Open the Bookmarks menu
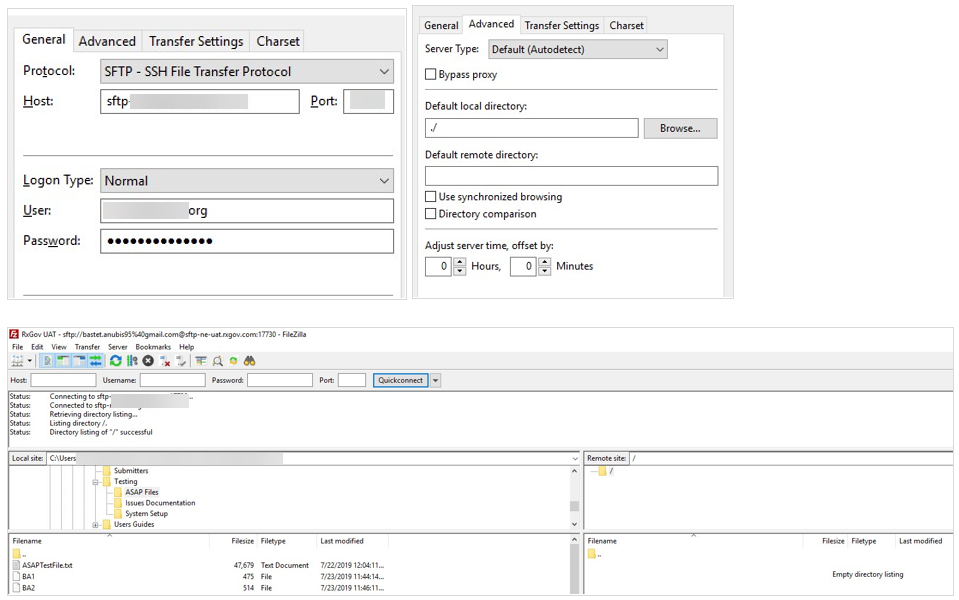The width and height of the screenshot is (959, 600). click(x=153, y=347)
